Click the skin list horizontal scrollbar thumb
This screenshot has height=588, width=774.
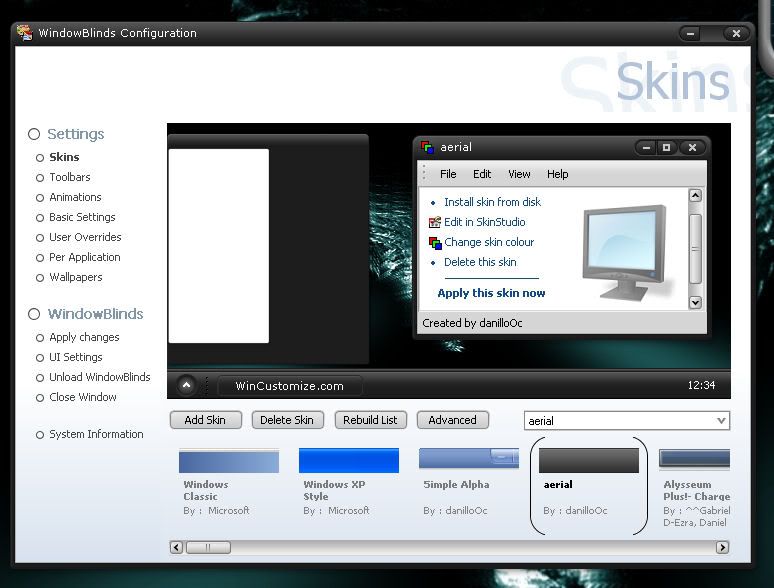[x=208, y=547]
